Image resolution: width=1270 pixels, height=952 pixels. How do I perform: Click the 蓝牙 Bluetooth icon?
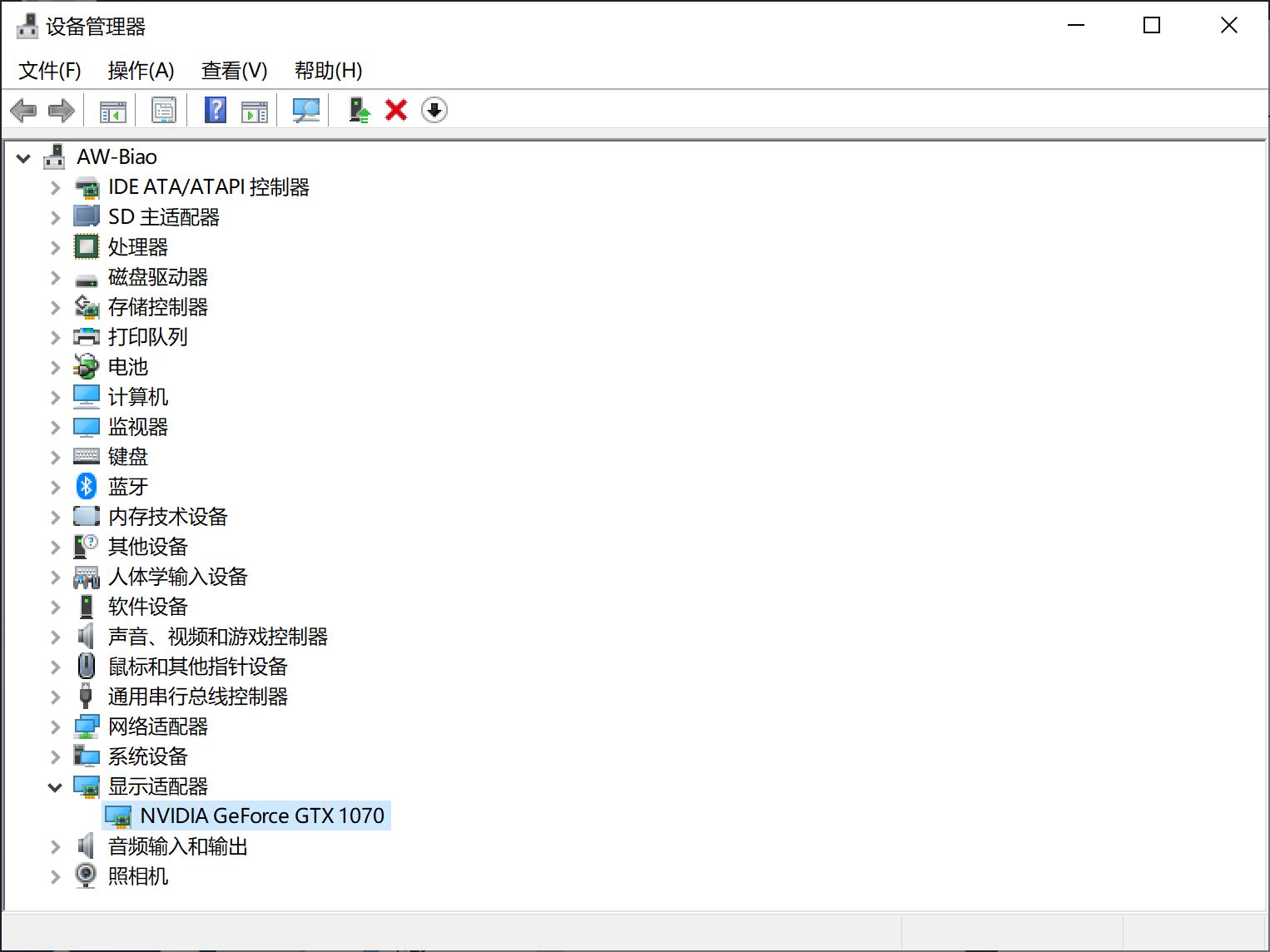click(x=87, y=486)
